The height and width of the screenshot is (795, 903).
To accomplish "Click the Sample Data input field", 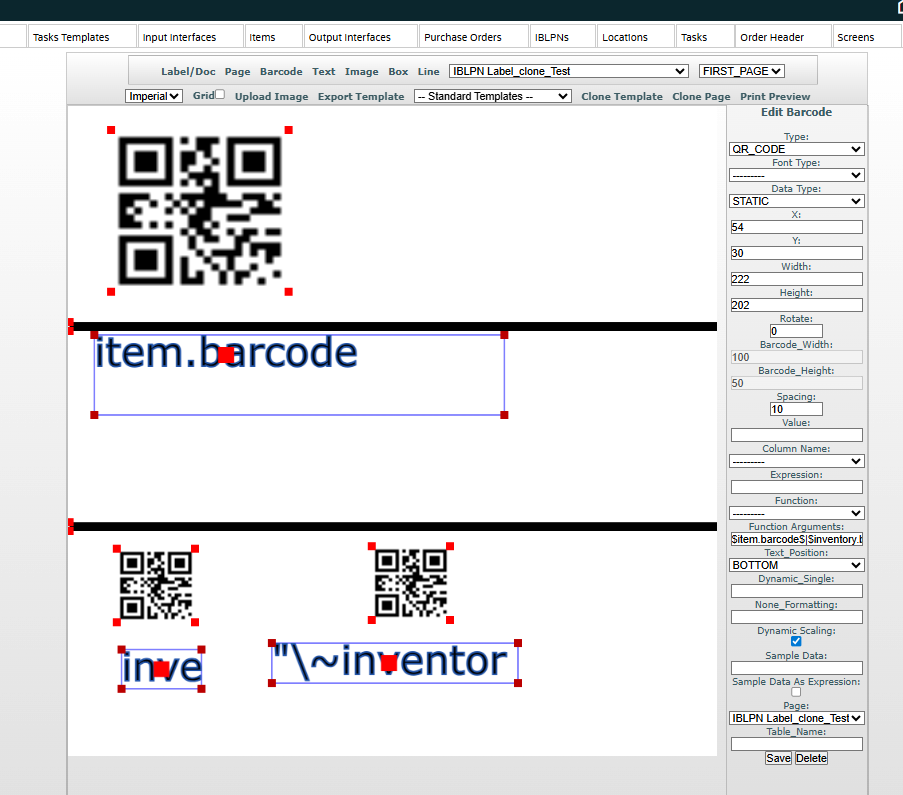I will [x=796, y=668].
